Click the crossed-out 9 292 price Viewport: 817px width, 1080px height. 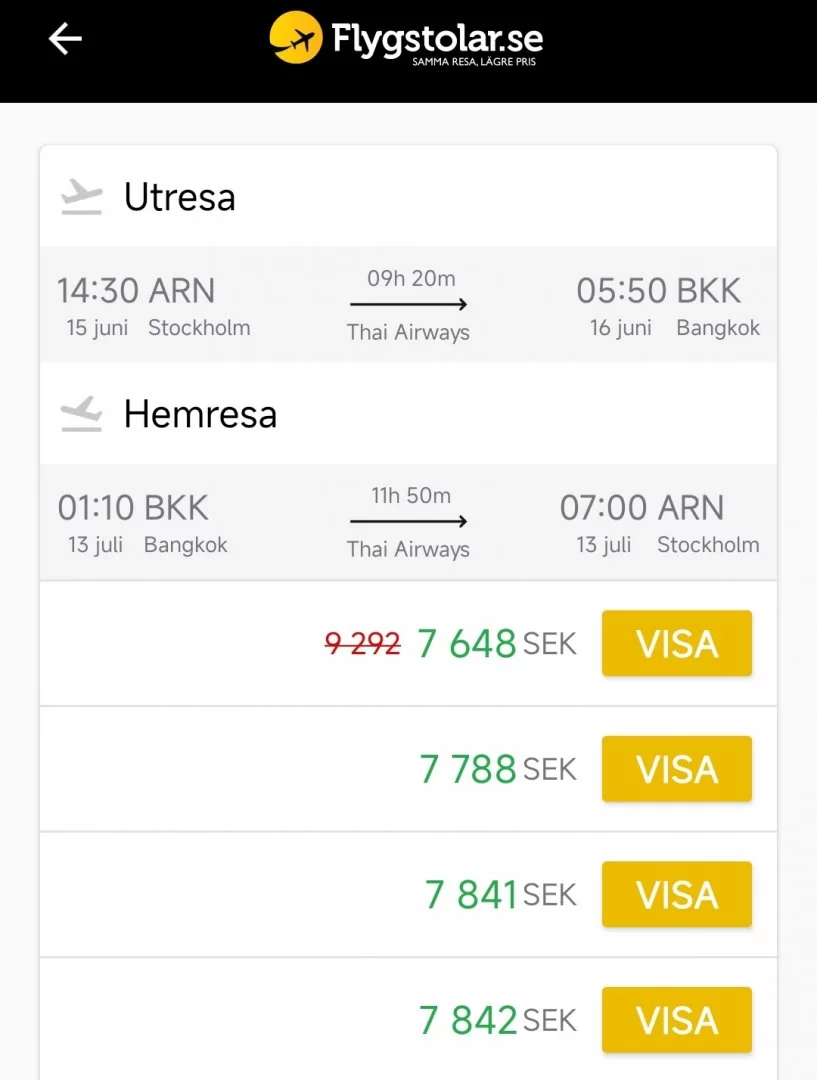click(x=362, y=644)
